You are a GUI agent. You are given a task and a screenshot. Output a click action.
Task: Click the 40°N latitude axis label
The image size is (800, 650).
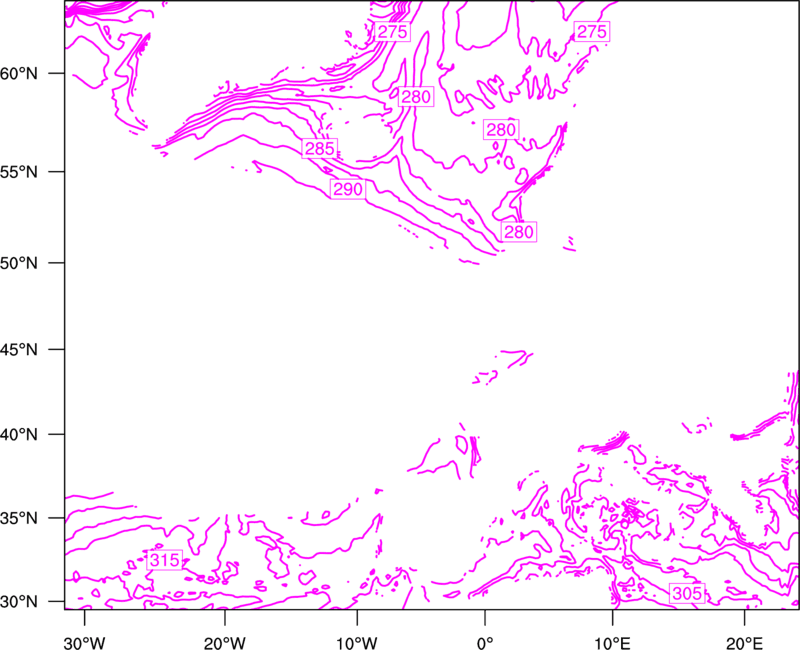click(19, 435)
